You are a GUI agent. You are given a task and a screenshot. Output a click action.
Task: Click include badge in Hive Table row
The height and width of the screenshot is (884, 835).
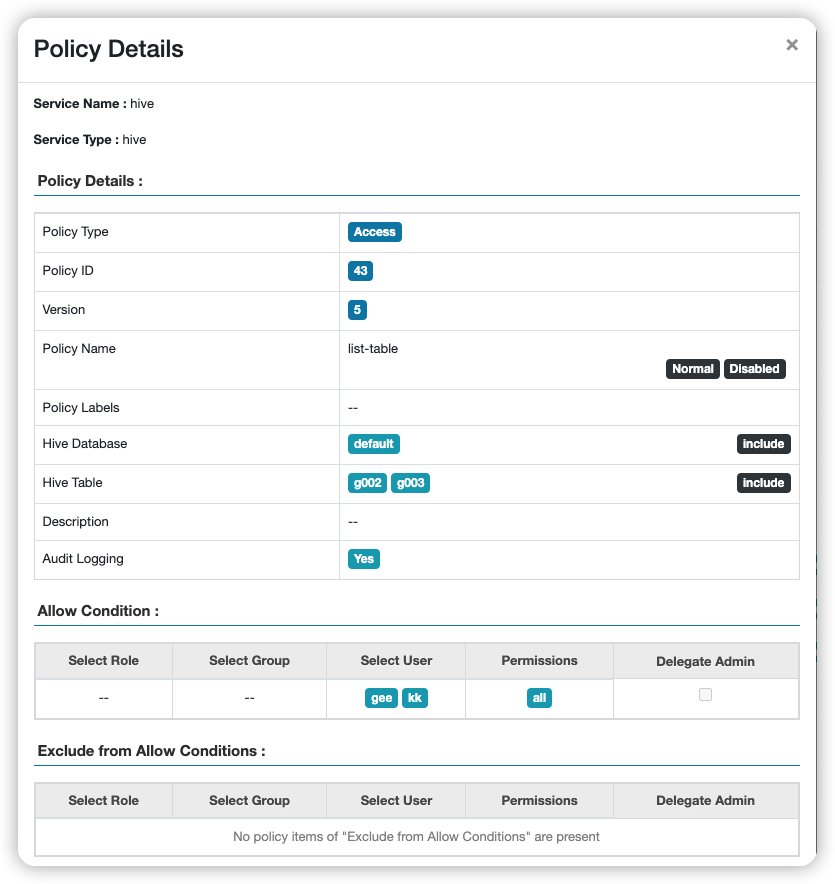763,483
